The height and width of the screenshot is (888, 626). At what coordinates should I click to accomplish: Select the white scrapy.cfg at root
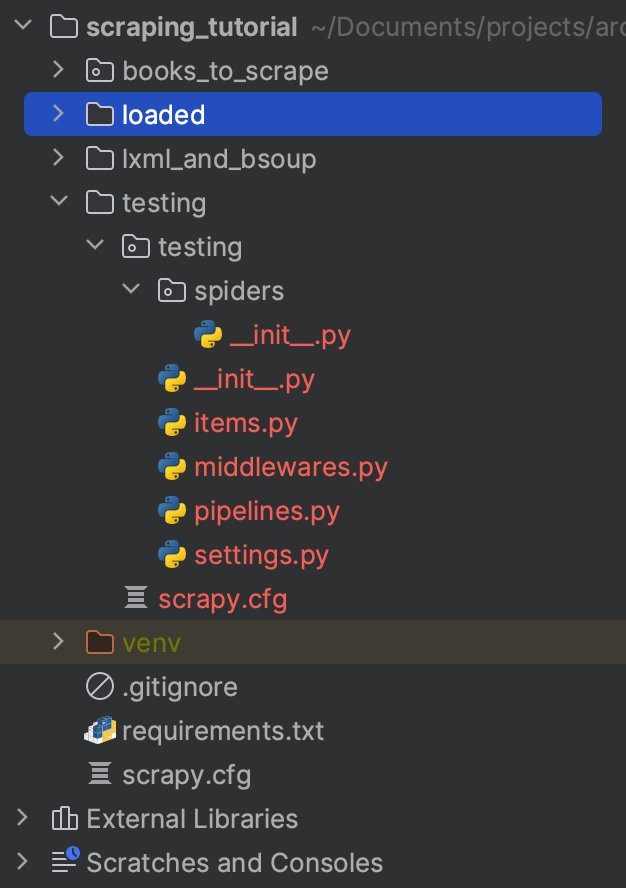(x=186, y=775)
